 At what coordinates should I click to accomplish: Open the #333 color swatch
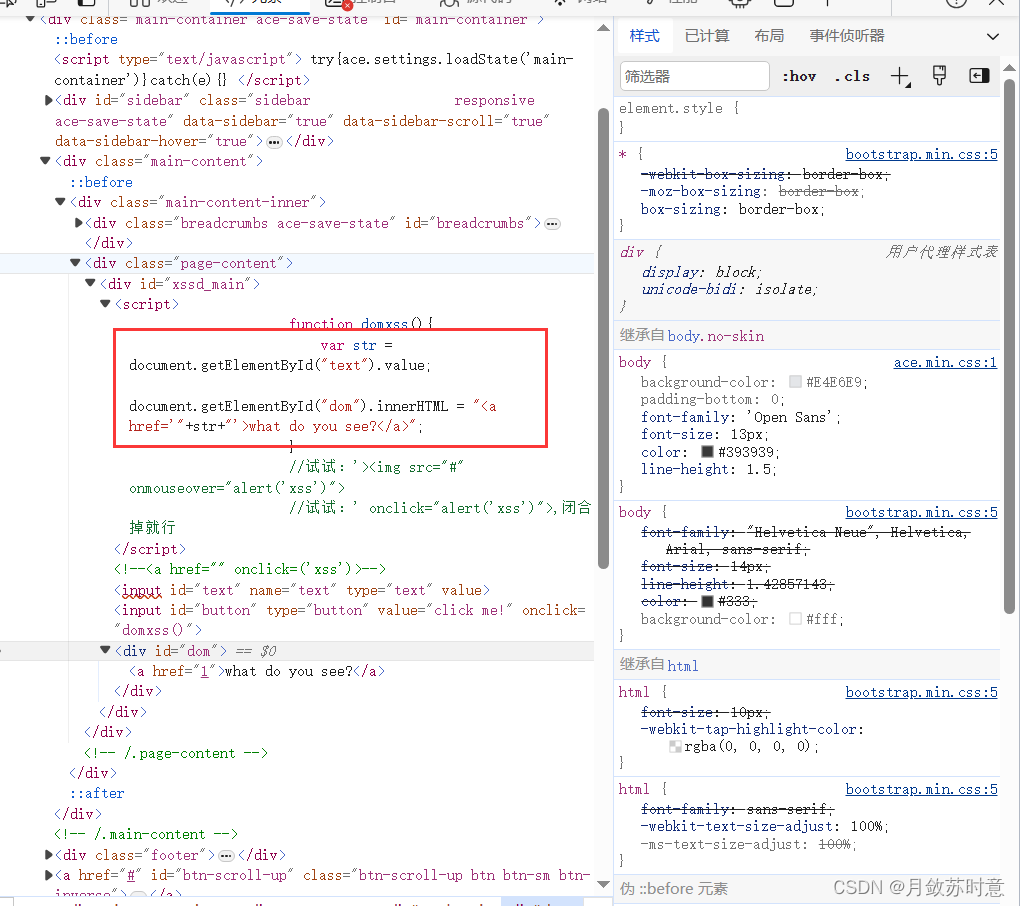click(x=707, y=601)
